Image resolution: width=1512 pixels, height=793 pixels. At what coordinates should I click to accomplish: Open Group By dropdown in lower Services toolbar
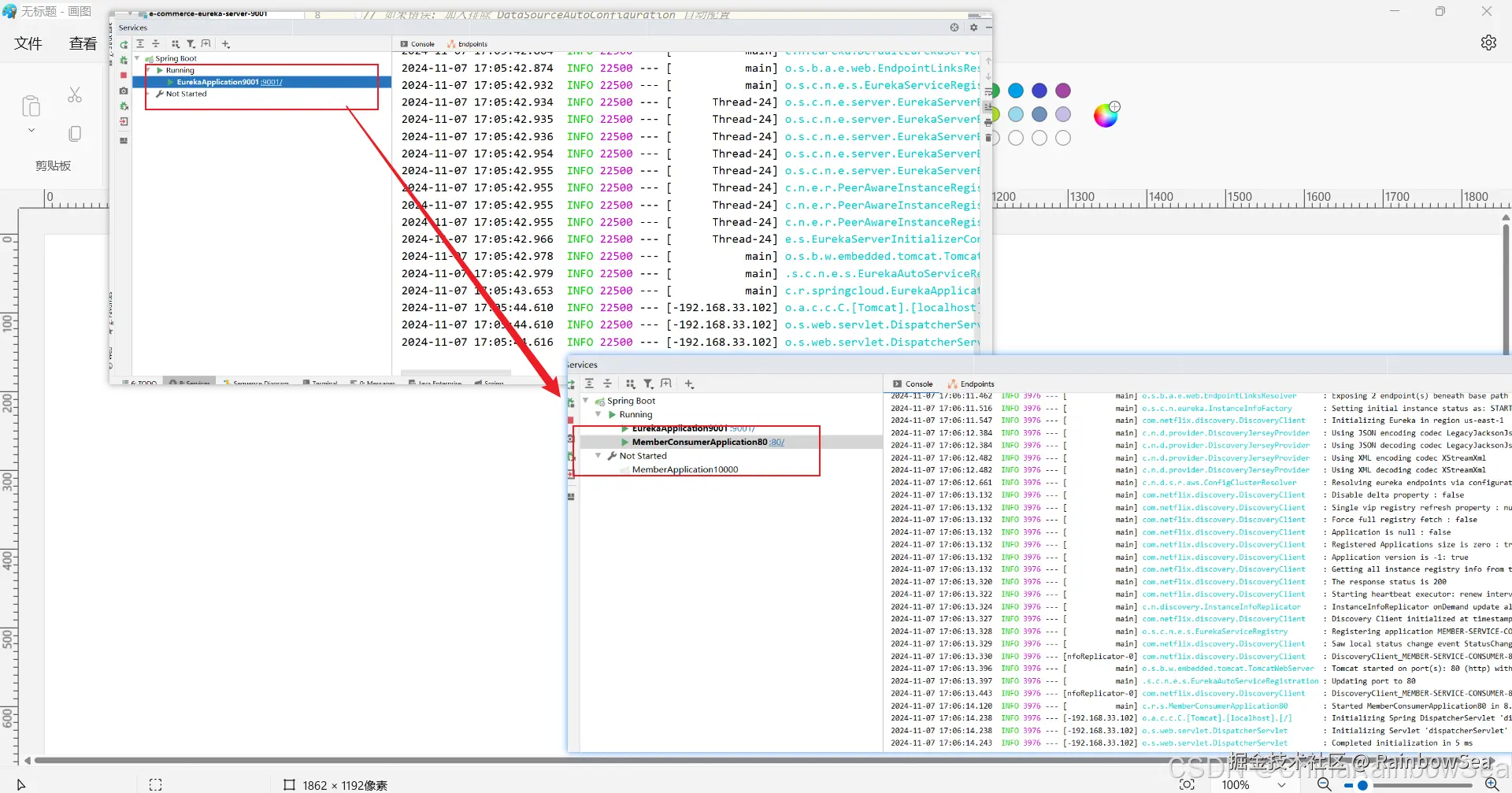click(630, 384)
